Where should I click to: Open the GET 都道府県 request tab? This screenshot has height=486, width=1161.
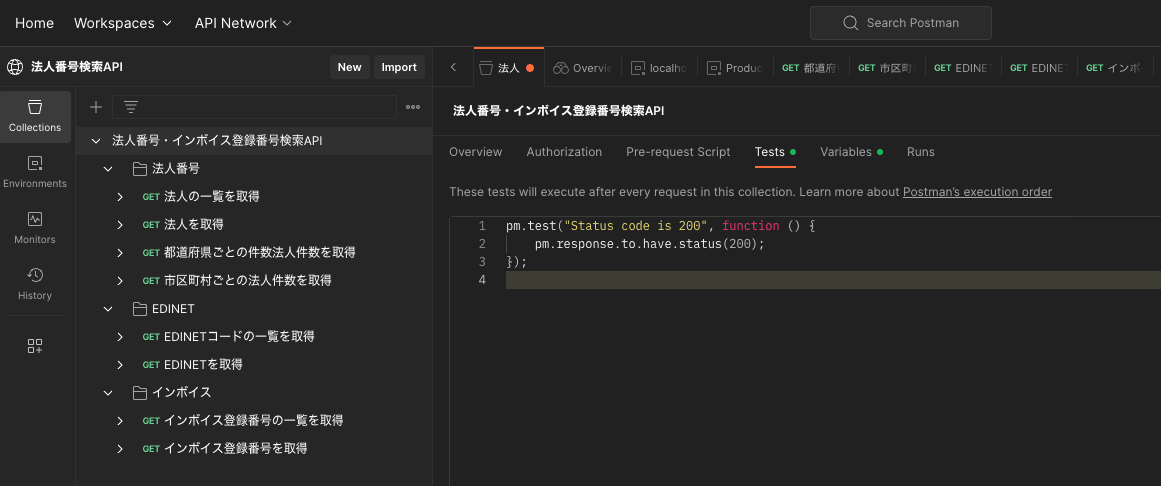point(811,67)
